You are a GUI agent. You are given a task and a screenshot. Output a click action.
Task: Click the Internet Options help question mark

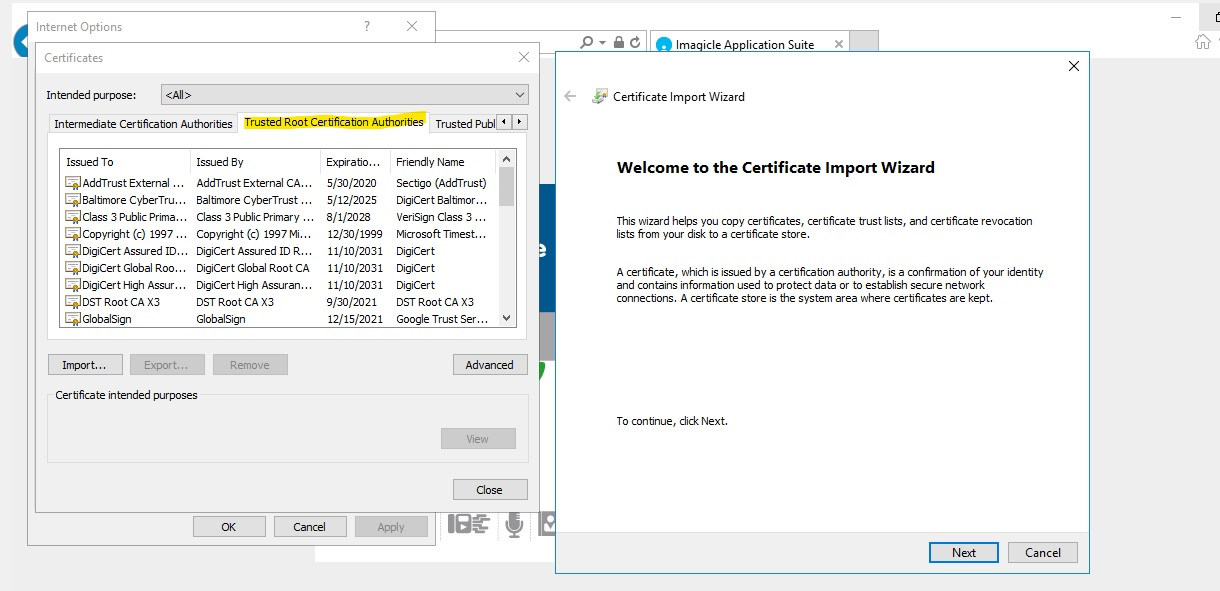(367, 27)
